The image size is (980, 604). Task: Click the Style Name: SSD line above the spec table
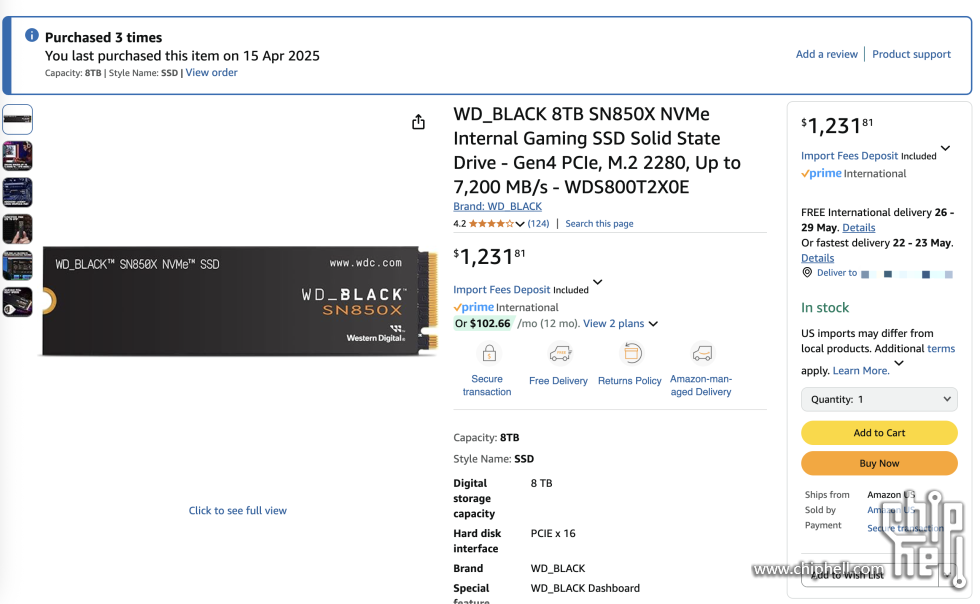tap(493, 459)
